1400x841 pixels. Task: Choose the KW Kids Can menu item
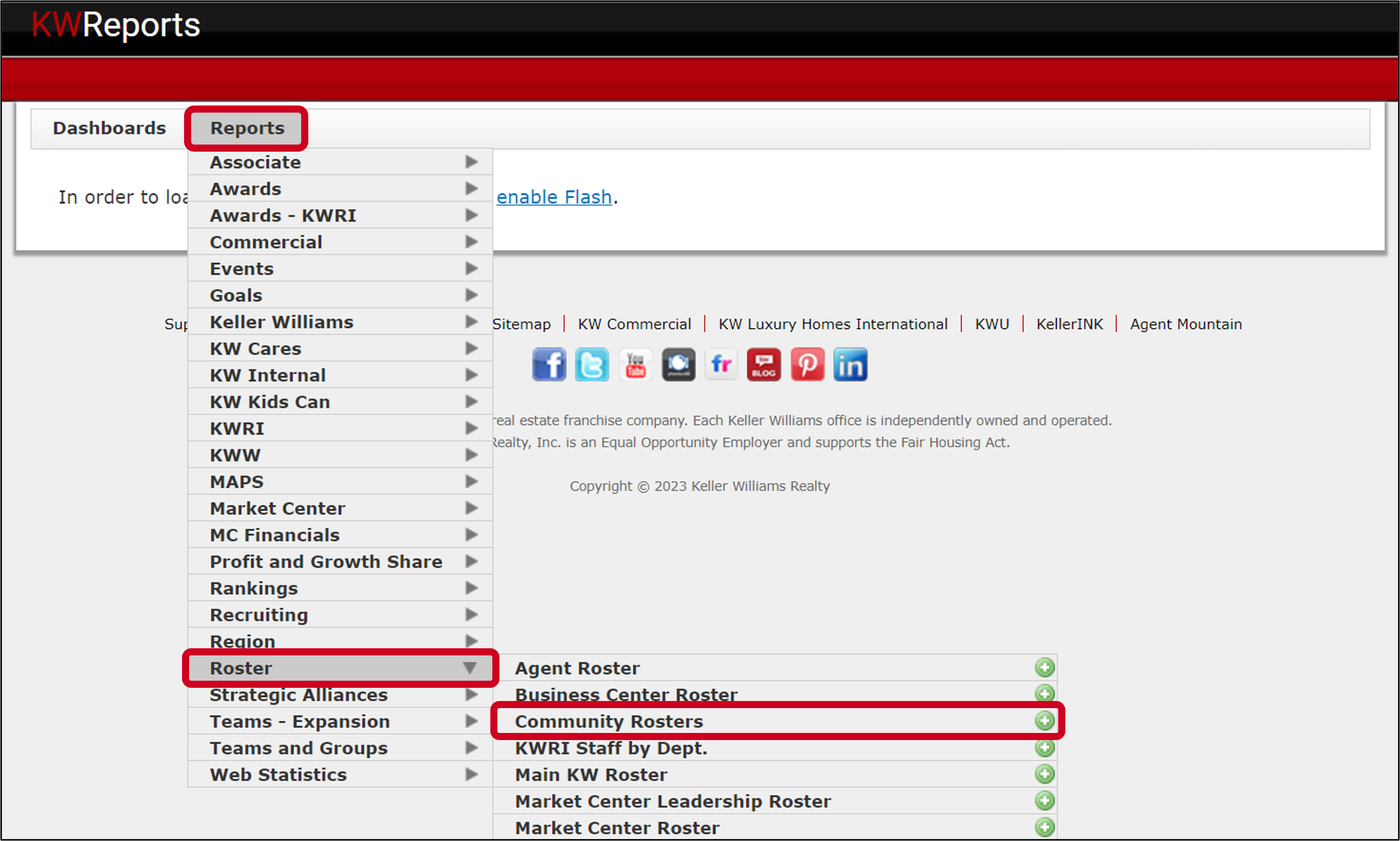coord(340,402)
